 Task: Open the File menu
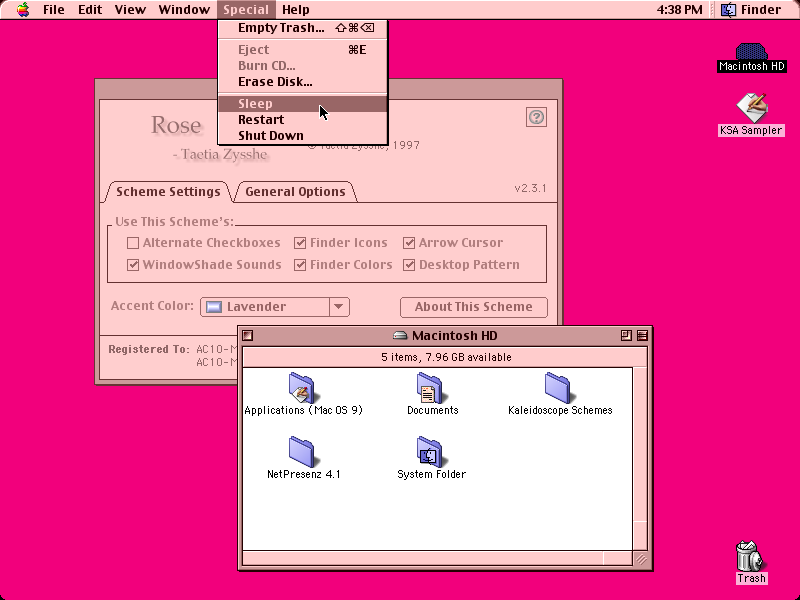pos(54,10)
